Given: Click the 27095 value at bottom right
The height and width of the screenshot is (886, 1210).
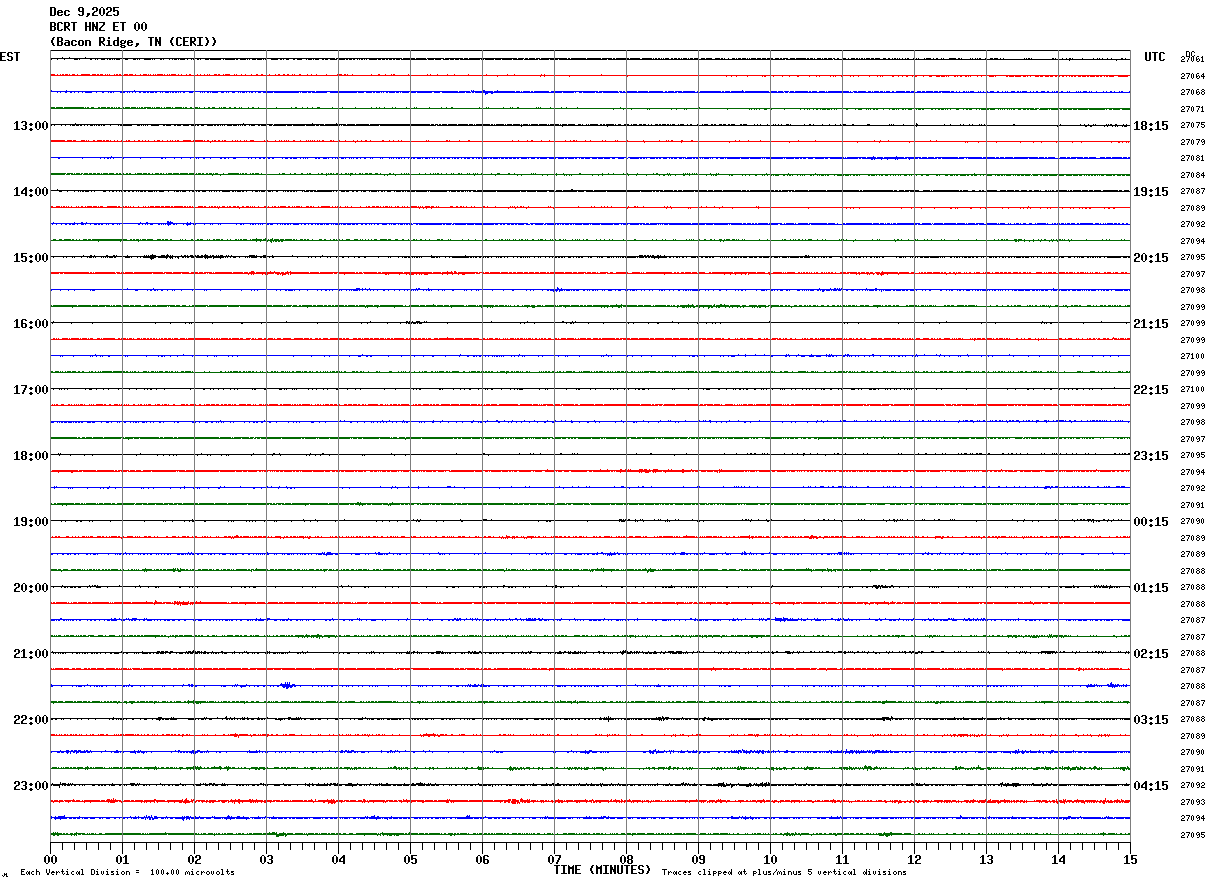Looking at the screenshot, I should pos(1192,835).
